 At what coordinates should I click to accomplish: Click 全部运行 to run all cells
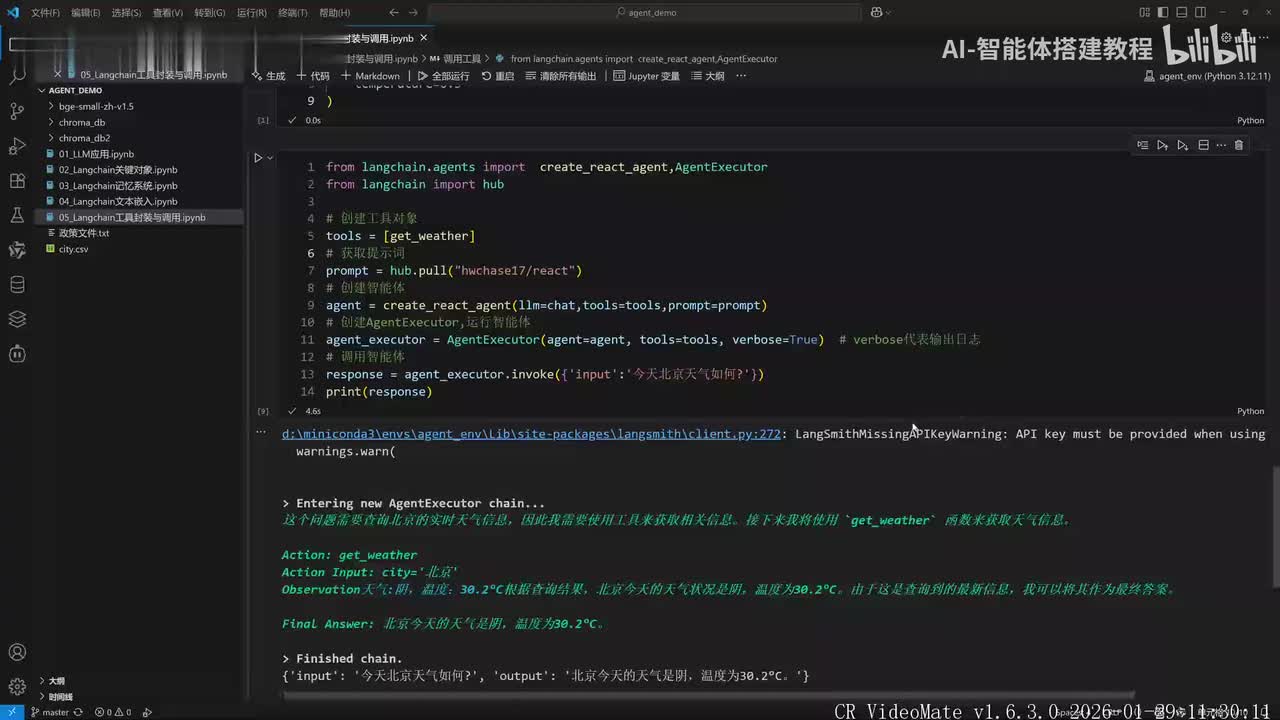tap(443, 76)
